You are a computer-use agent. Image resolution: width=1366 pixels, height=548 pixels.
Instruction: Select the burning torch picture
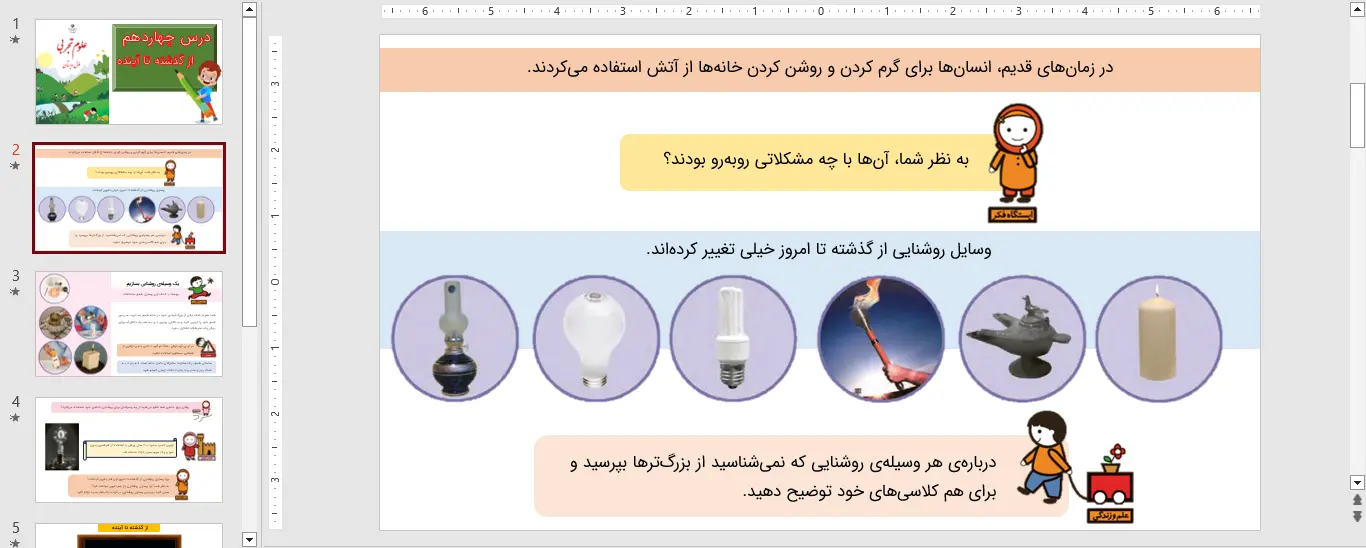[880, 337]
